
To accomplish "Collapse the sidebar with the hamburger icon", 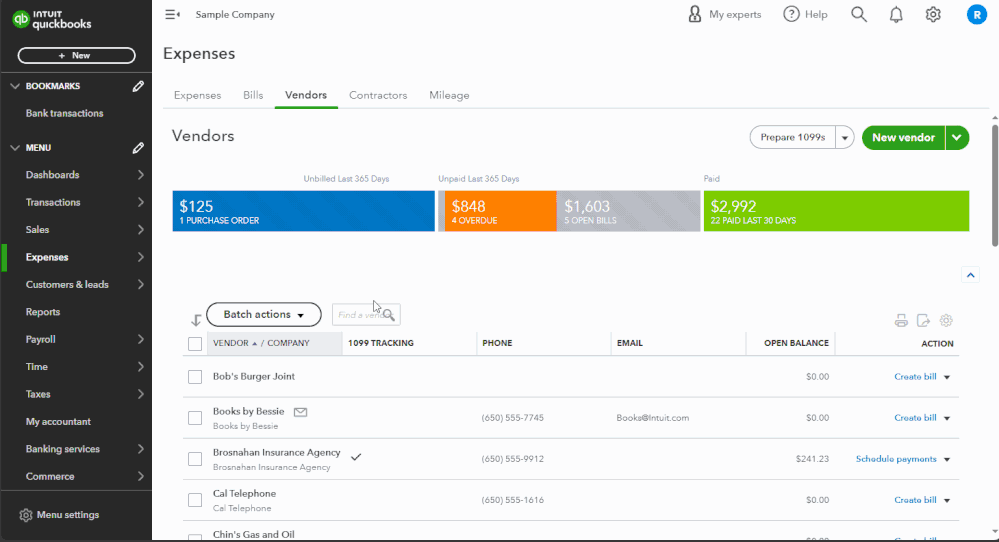I will 172,14.
